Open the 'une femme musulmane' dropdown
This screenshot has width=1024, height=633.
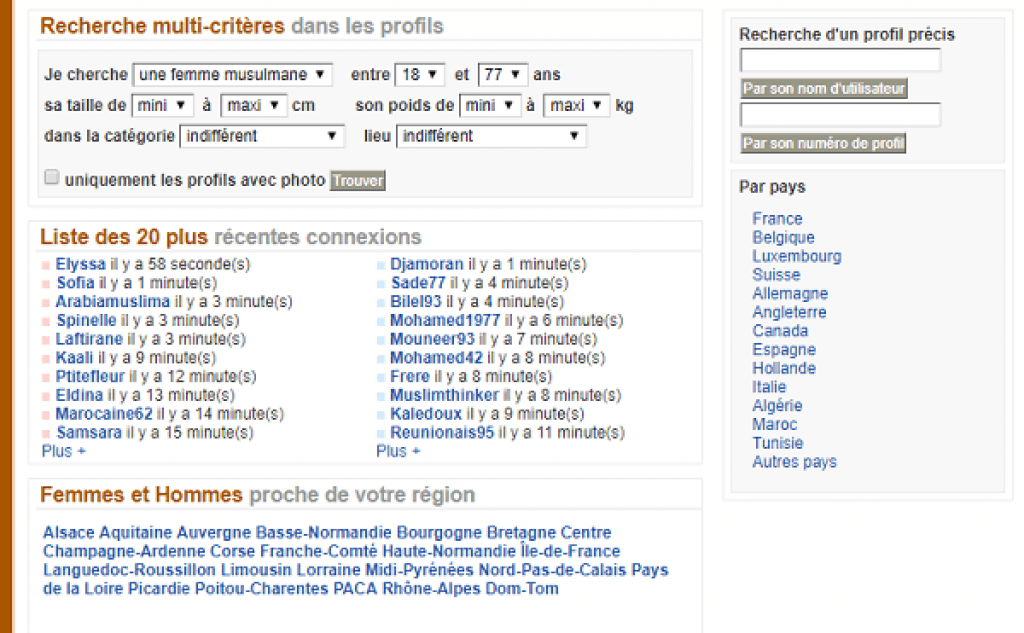tap(232, 74)
